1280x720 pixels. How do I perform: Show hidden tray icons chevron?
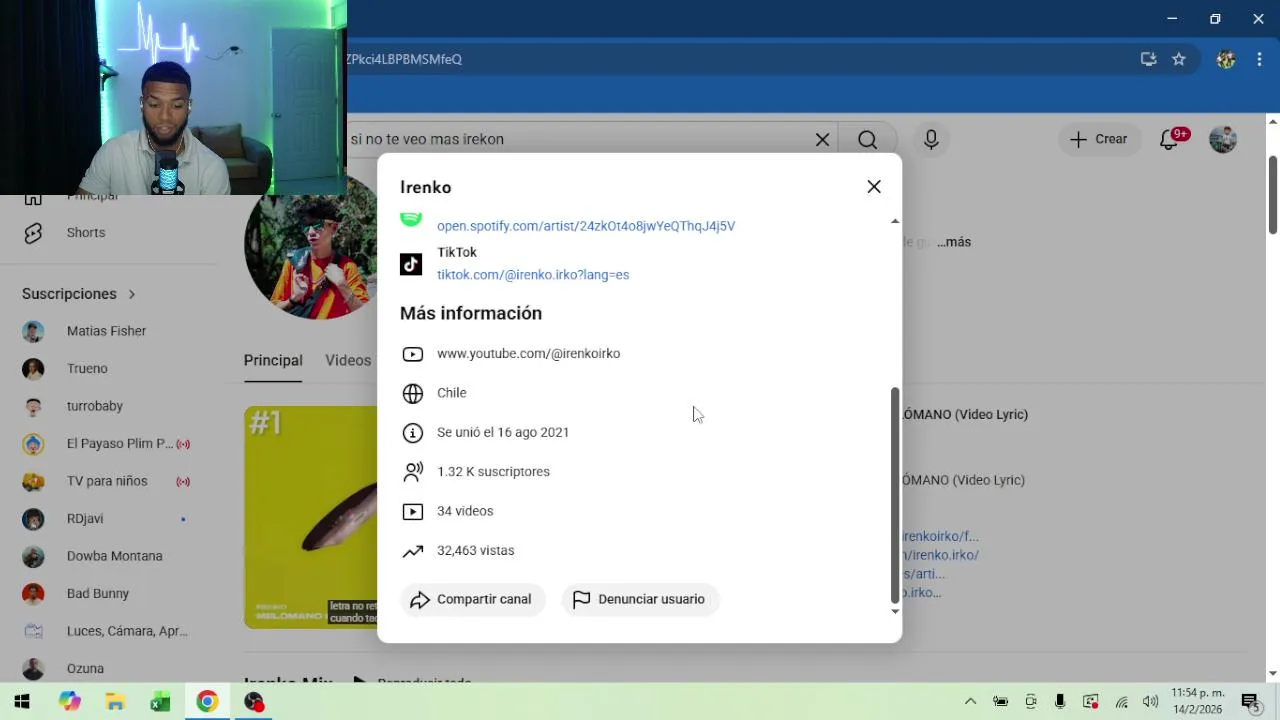[970, 702]
